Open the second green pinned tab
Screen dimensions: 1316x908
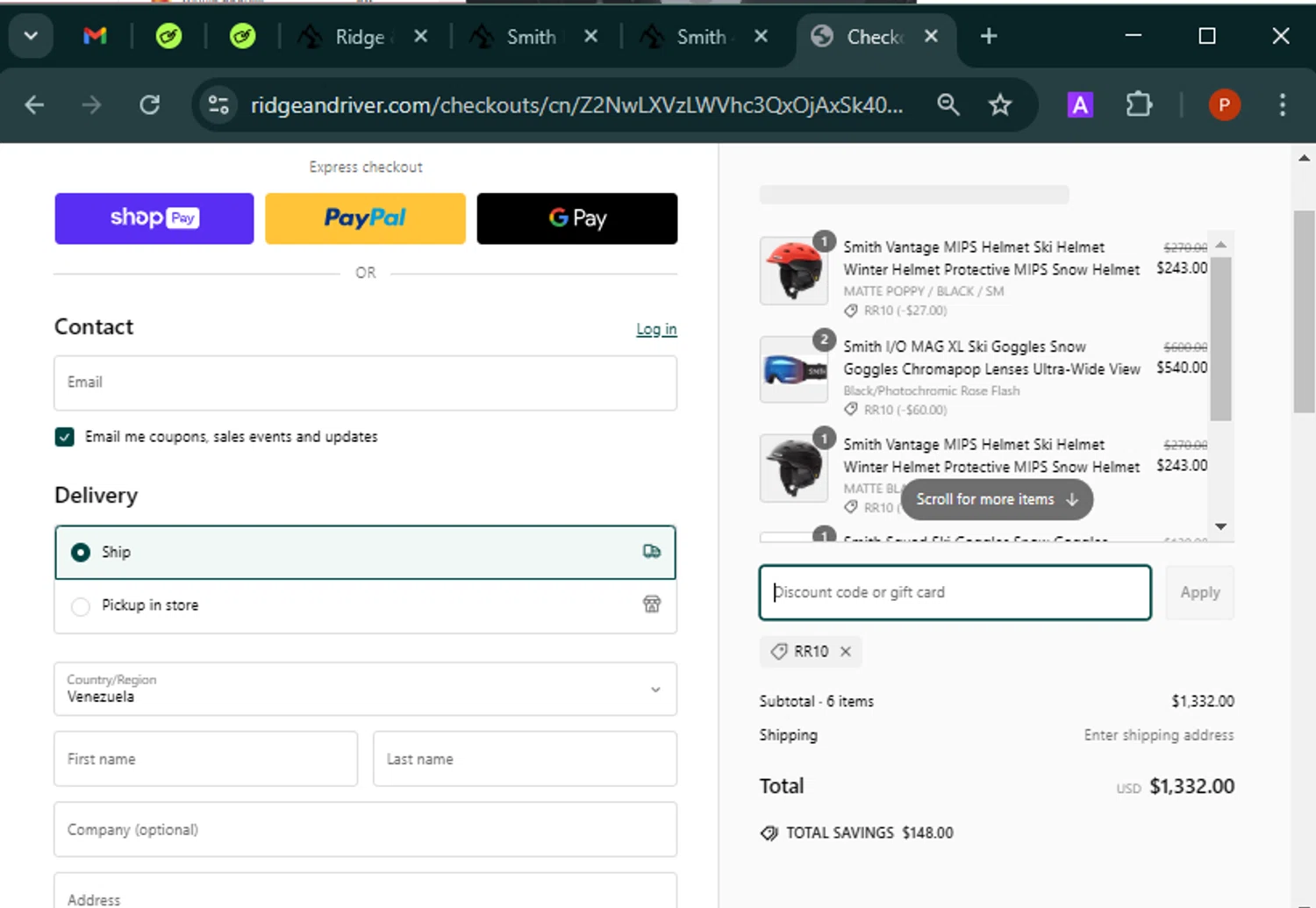click(242, 36)
